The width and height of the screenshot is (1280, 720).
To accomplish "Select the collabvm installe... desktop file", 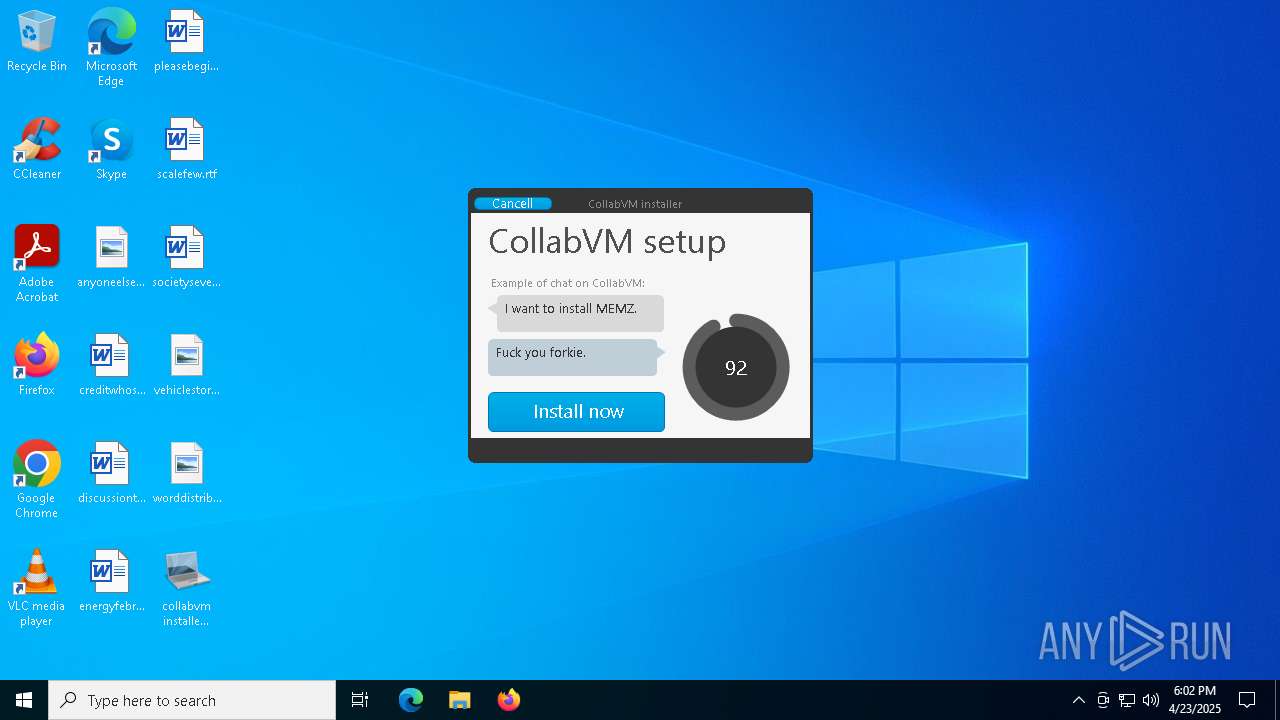I will point(186,588).
